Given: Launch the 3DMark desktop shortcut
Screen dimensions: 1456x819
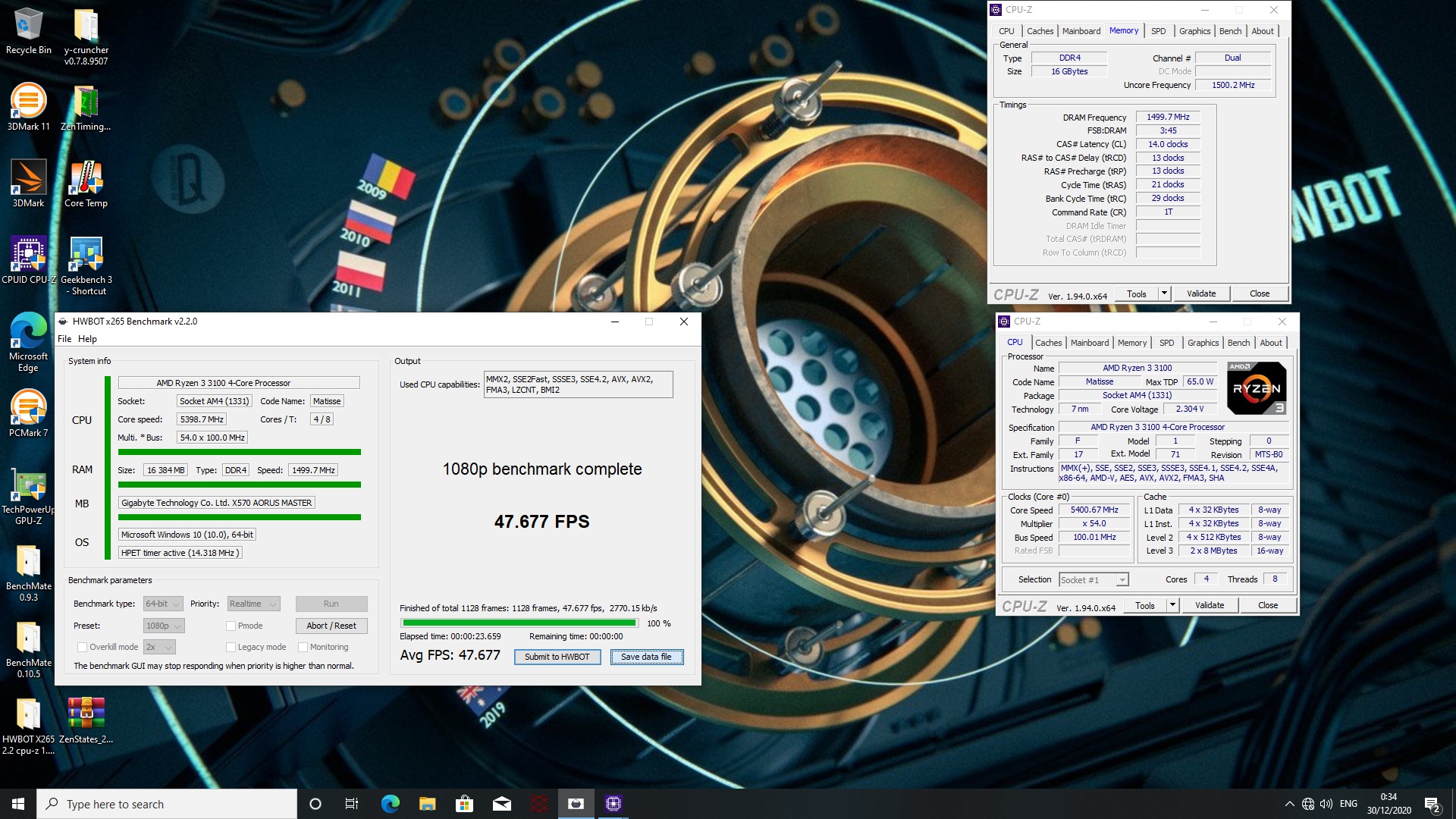Looking at the screenshot, I should (x=29, y=184).
